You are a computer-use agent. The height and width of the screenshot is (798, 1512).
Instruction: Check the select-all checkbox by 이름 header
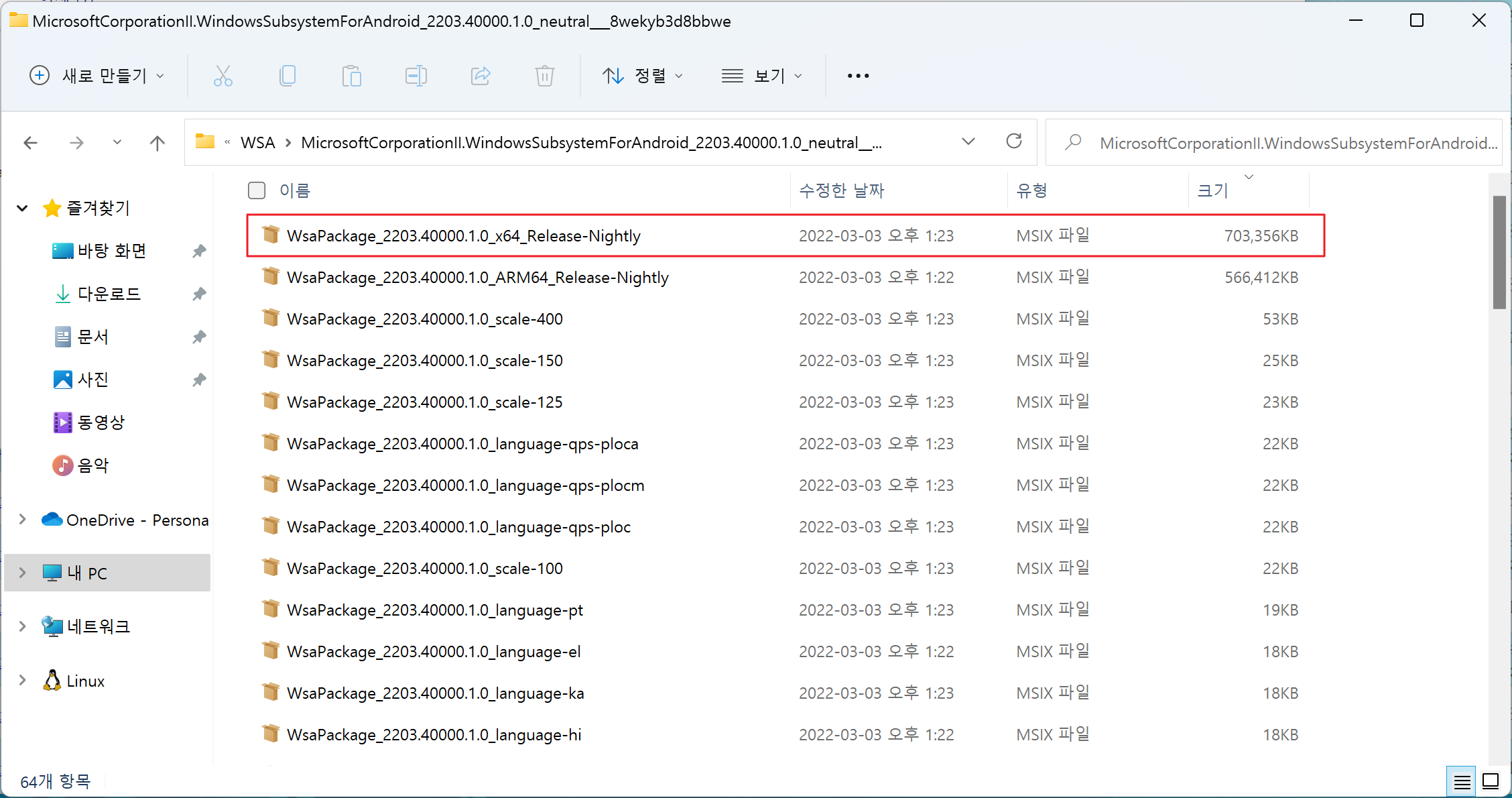tap(257, 190)
